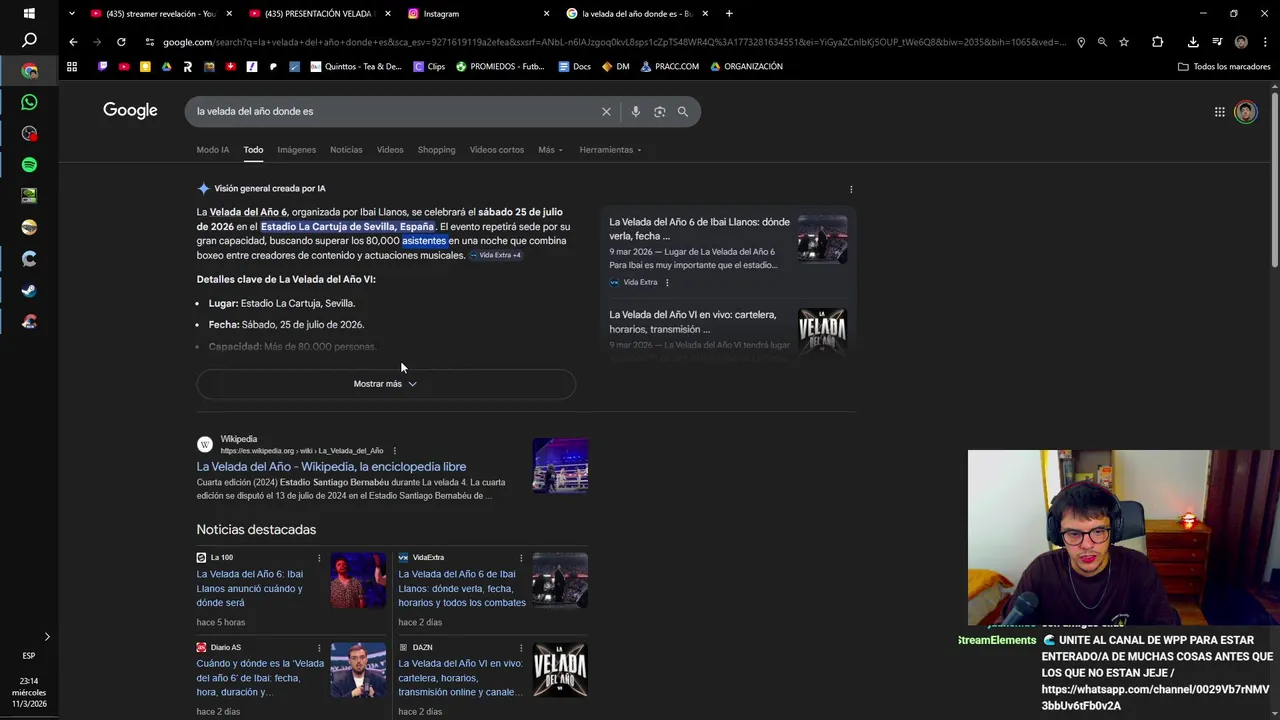Select the Shopping search tab
1280x720 pixels.
coord(436,150)
